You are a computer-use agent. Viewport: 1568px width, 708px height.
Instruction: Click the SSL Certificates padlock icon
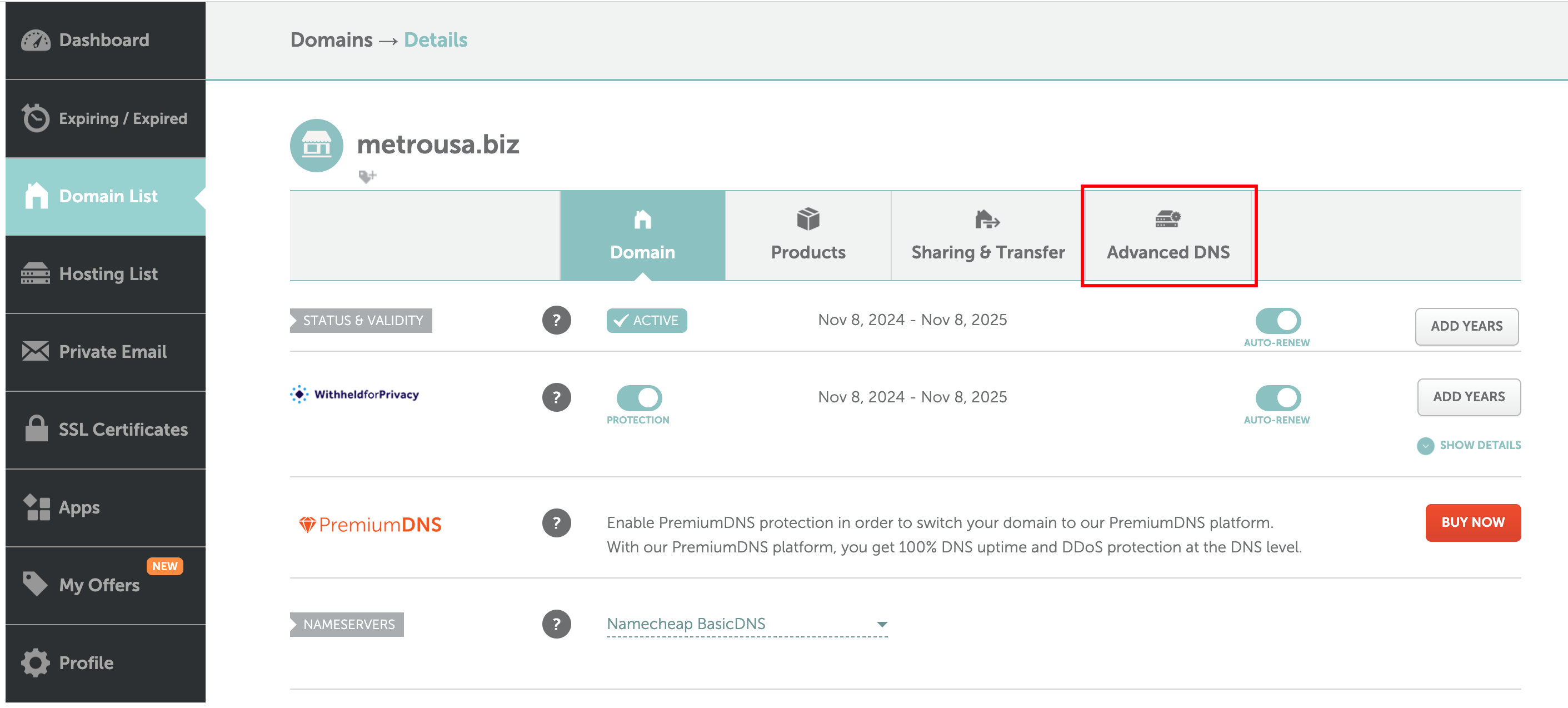36,428
